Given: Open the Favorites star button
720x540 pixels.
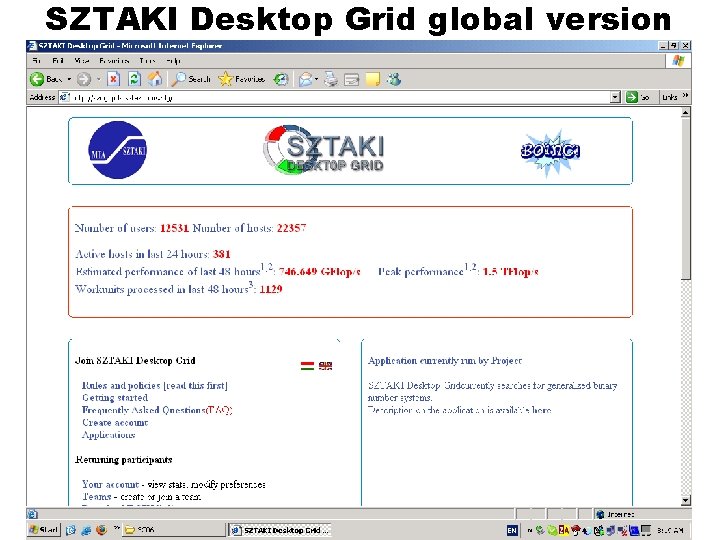Looking at the screenshot, I should [242, 79].
